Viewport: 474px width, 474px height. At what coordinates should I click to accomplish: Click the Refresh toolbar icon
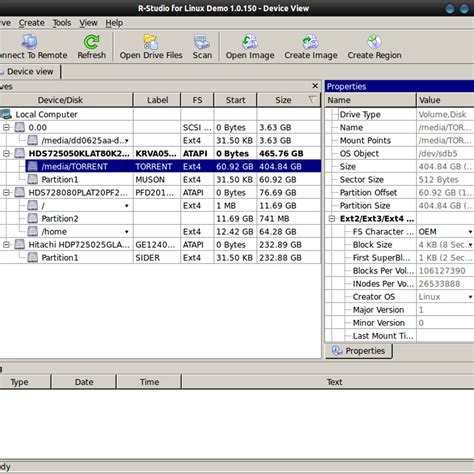point(91,42)
